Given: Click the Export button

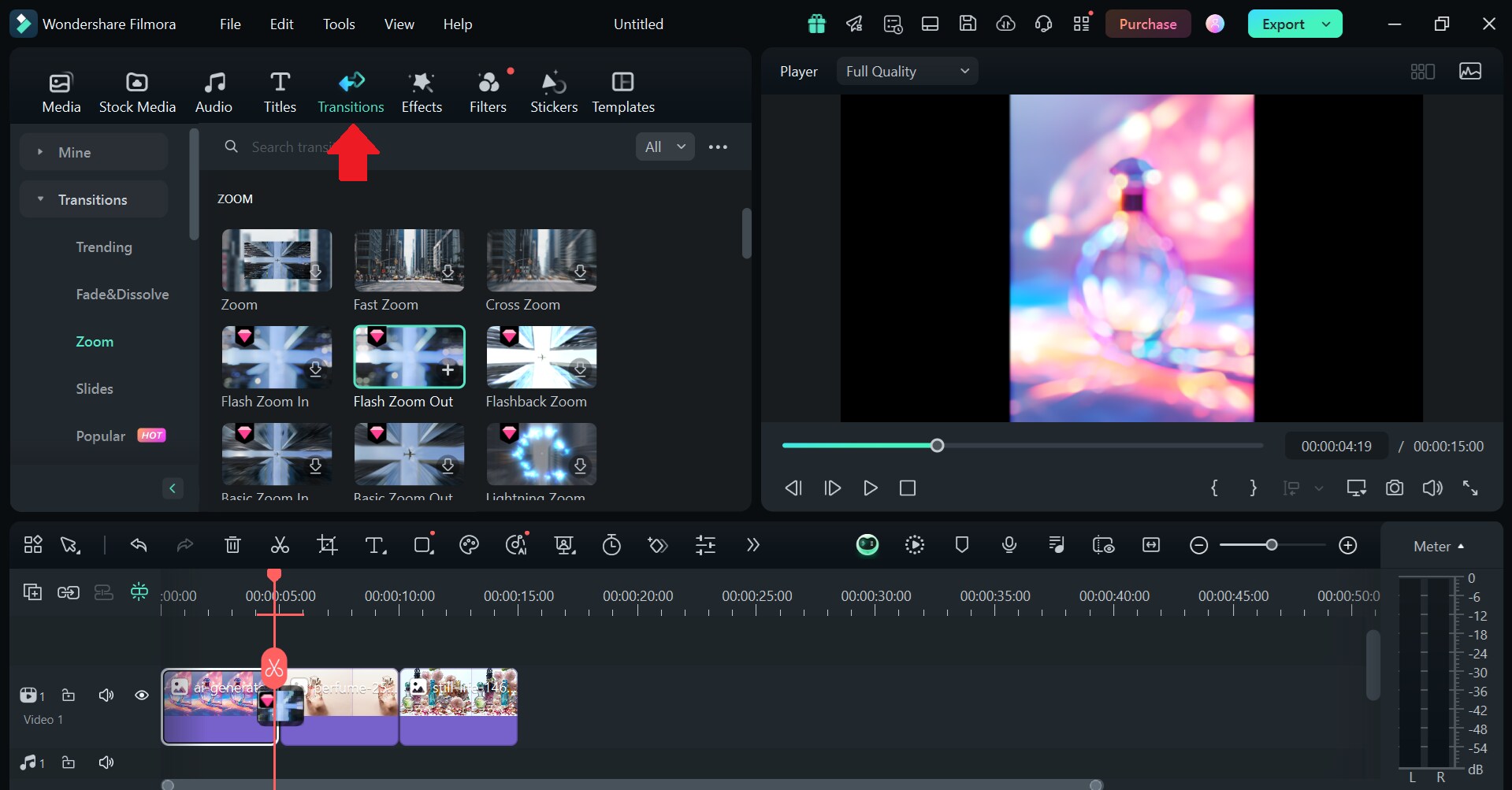Looking at the screenshot, I should click(x=1283, y=24).
